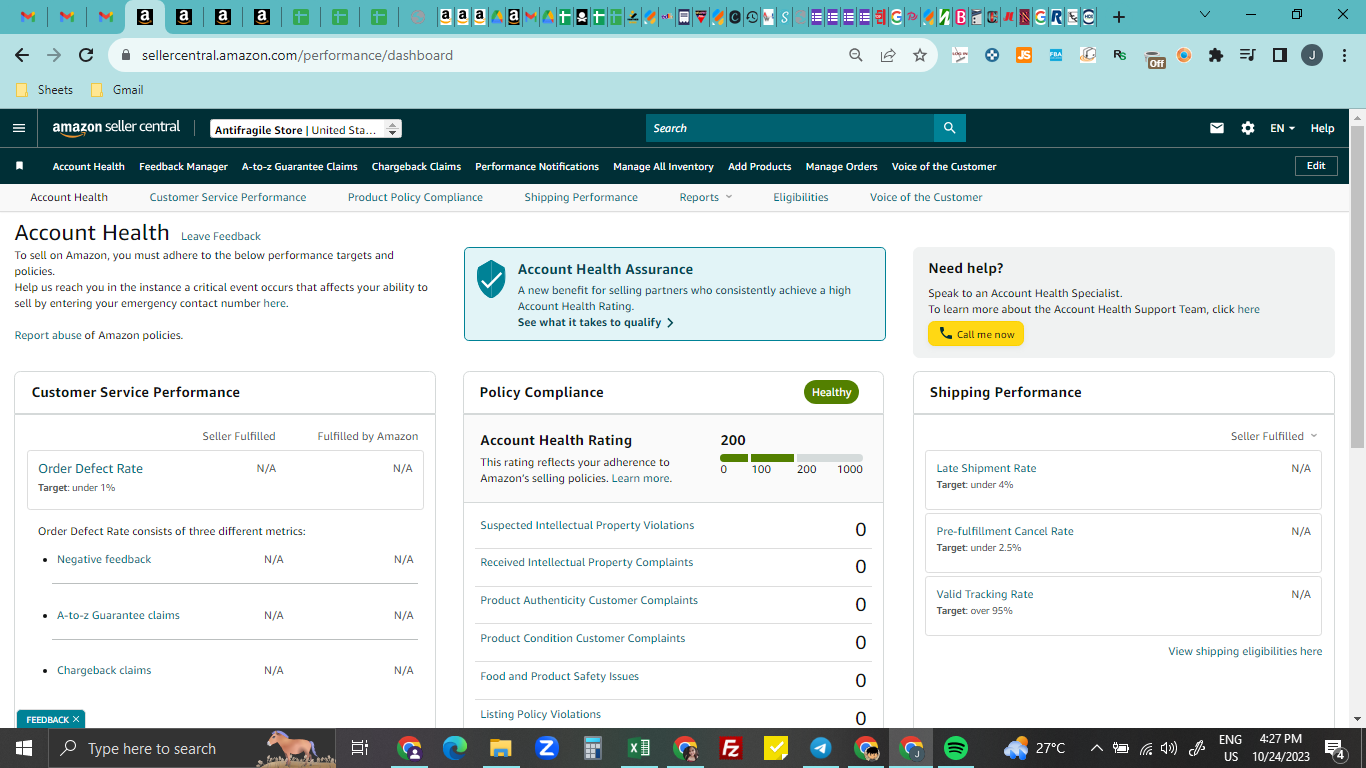This screenshot has width=1366, height=768.
Task: Open the Eligibilities tab
Action: 801,197
